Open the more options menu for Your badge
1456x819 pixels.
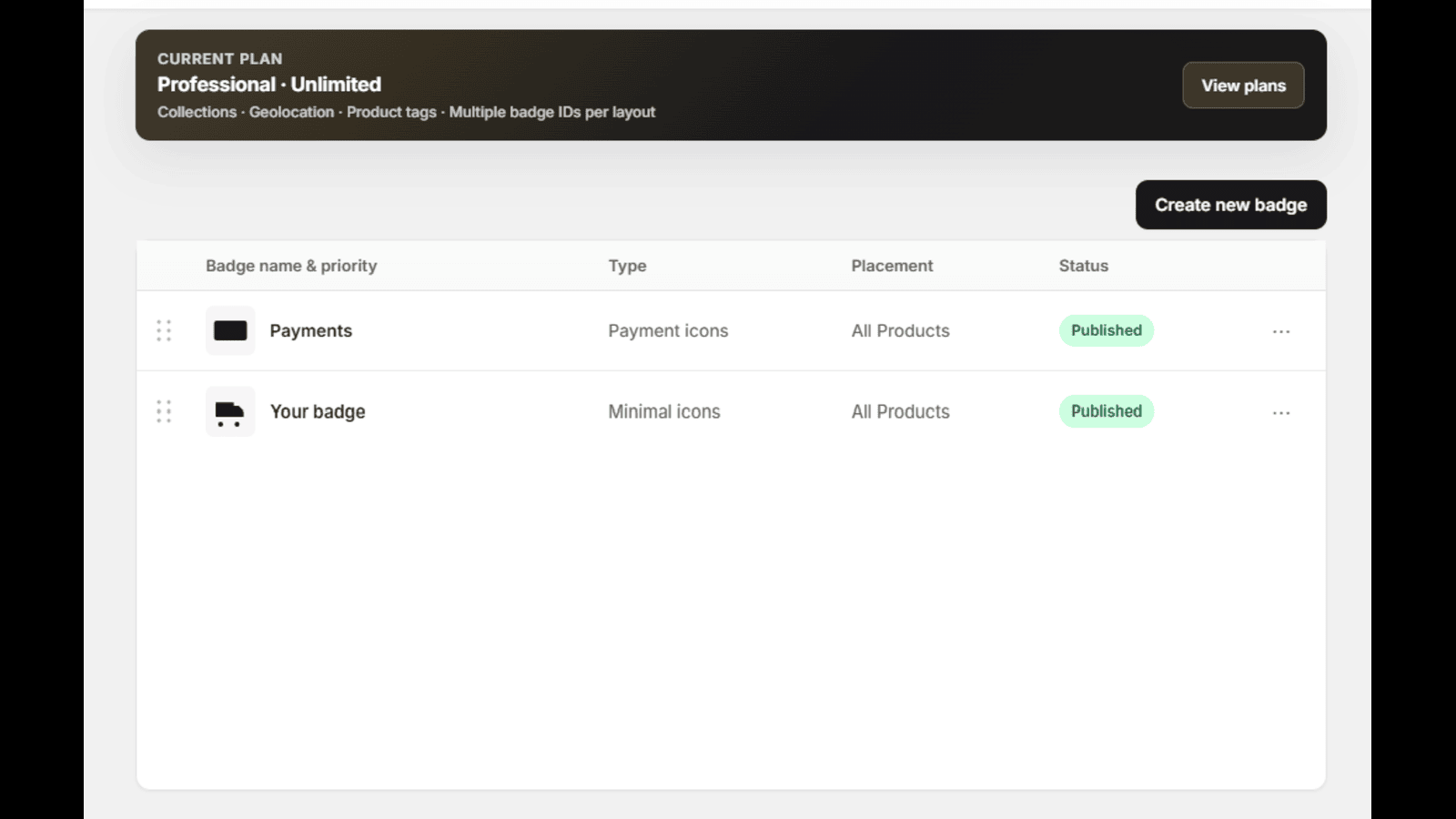1281,412
